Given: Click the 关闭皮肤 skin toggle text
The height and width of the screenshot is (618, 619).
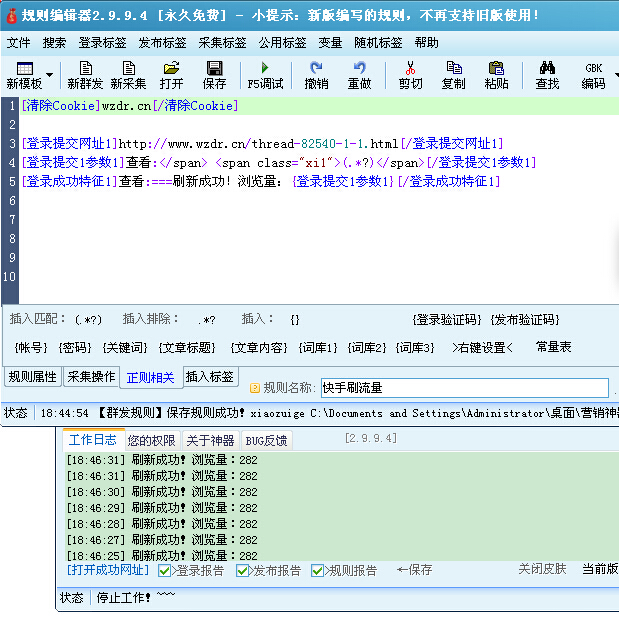Looking at the screenshot, I should point(542,569).
